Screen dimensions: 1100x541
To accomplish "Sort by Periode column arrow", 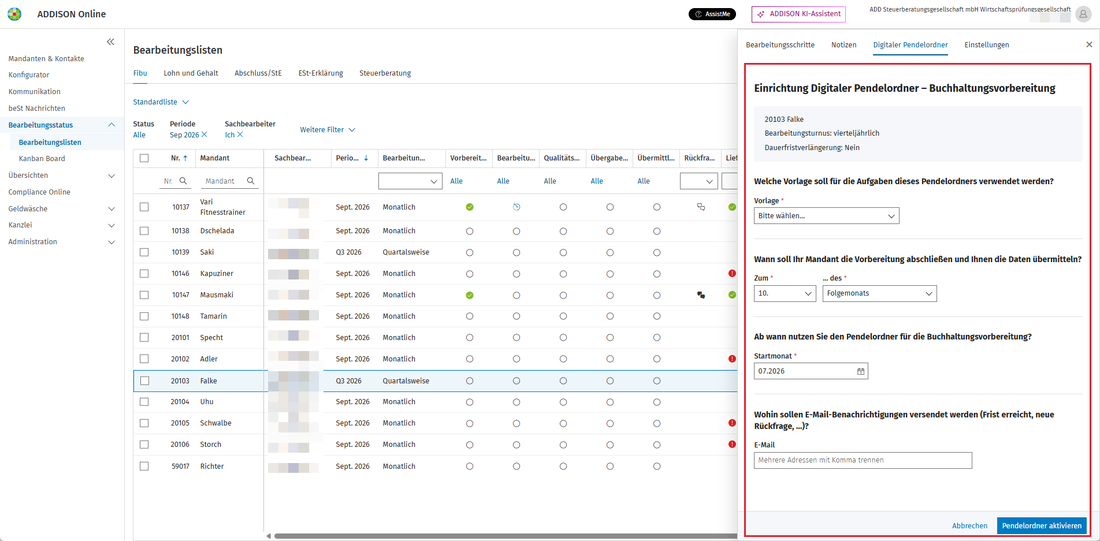I will (x=365, y=159).
